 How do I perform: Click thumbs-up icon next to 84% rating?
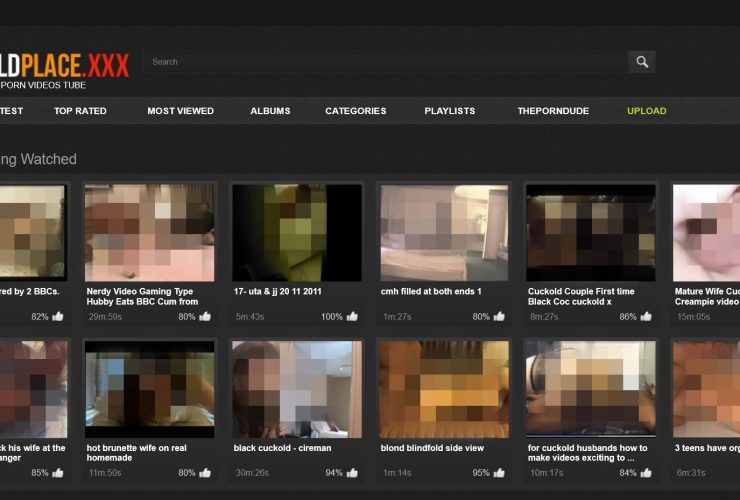pyautogui.click(x=646, y=472)
